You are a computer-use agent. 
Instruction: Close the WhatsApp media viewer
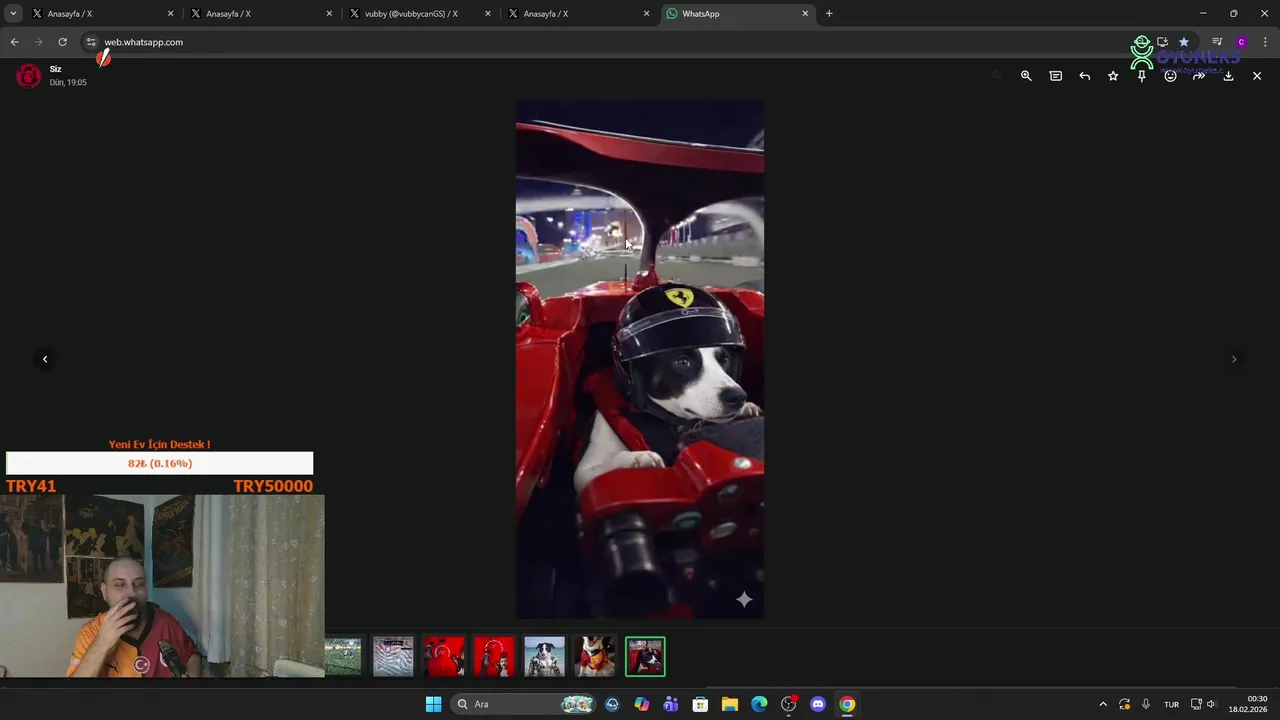tap(1257, 76)
